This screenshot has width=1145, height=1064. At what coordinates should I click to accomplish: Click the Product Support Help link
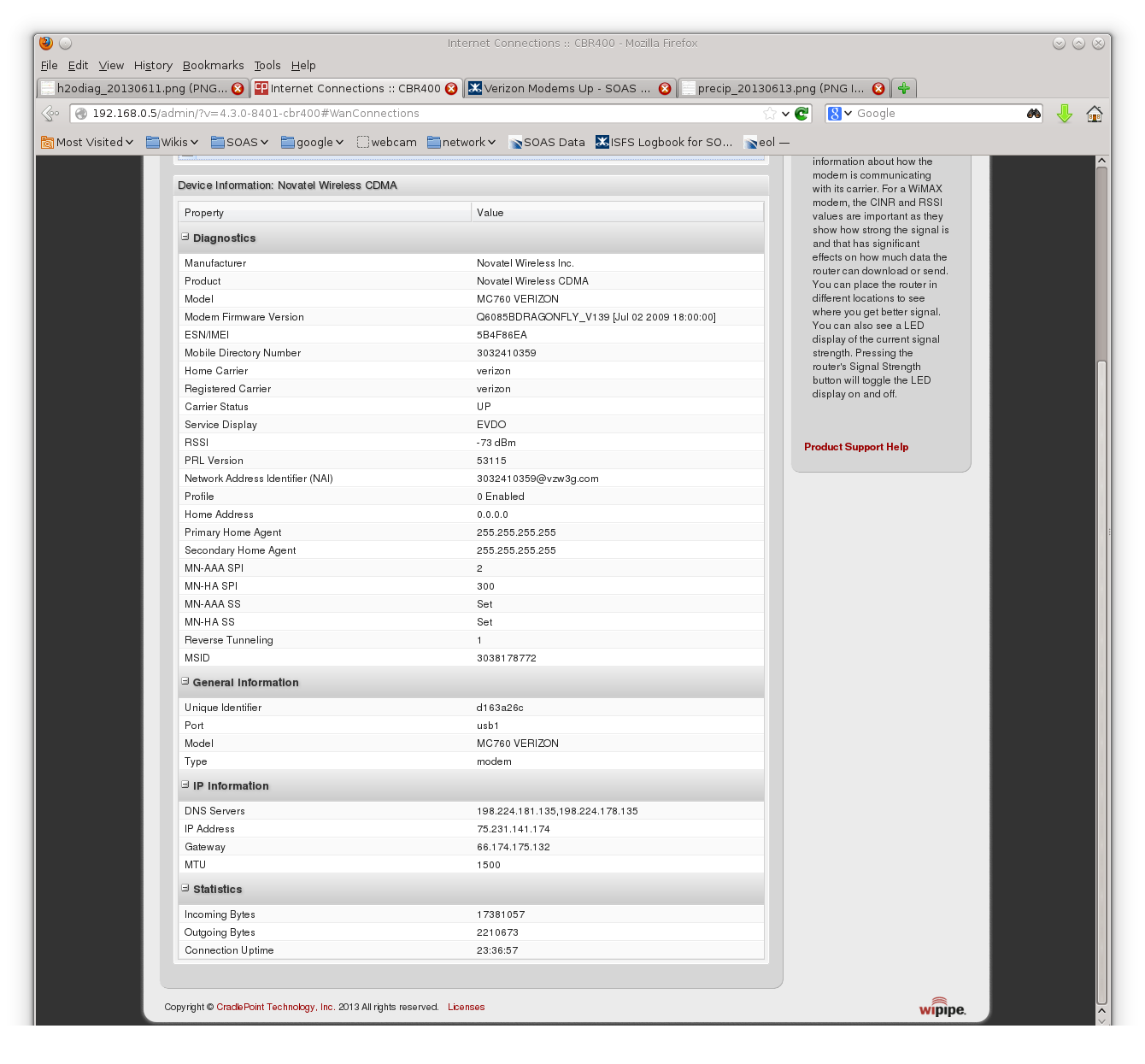[856, 447]
